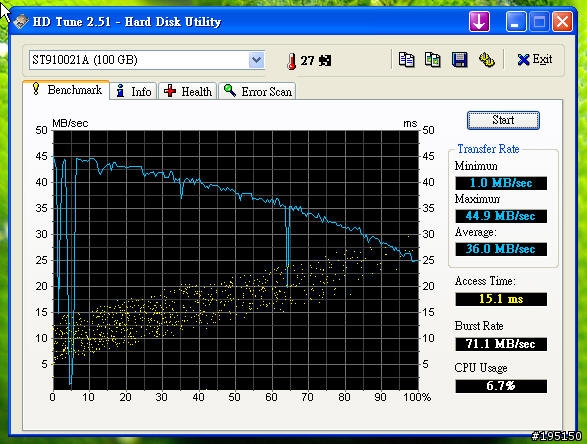Select the Benchmark tab
The height and width of the screenshot is (444, 587).
(66, 90)
